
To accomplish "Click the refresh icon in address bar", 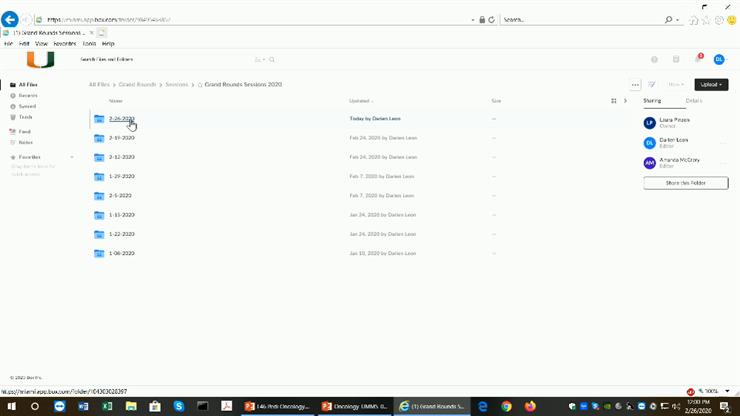I will 492,20.
